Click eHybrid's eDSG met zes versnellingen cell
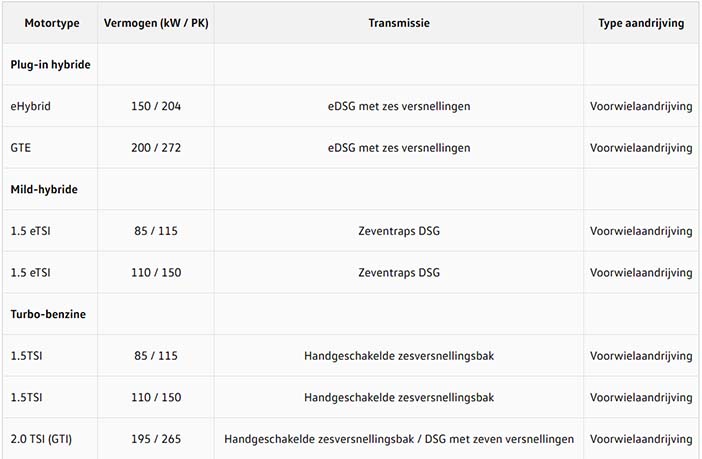Screen dimensions: 702x459 point(399,106)
